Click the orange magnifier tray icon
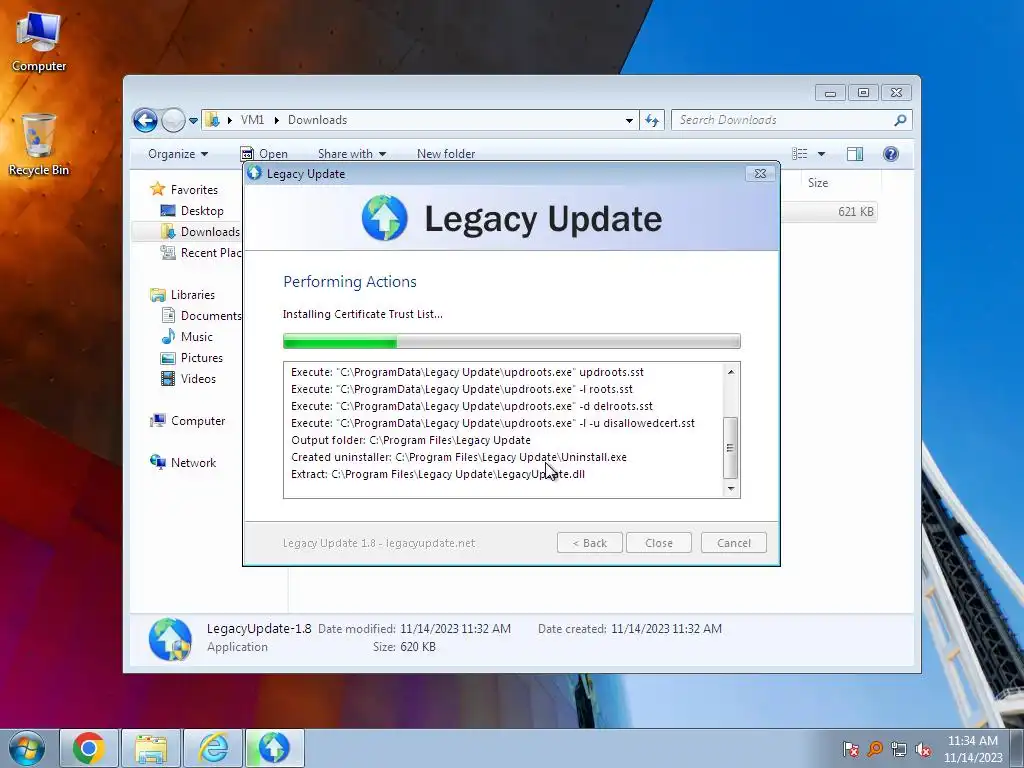The image size is (1024, 768). tap(874, 749)
